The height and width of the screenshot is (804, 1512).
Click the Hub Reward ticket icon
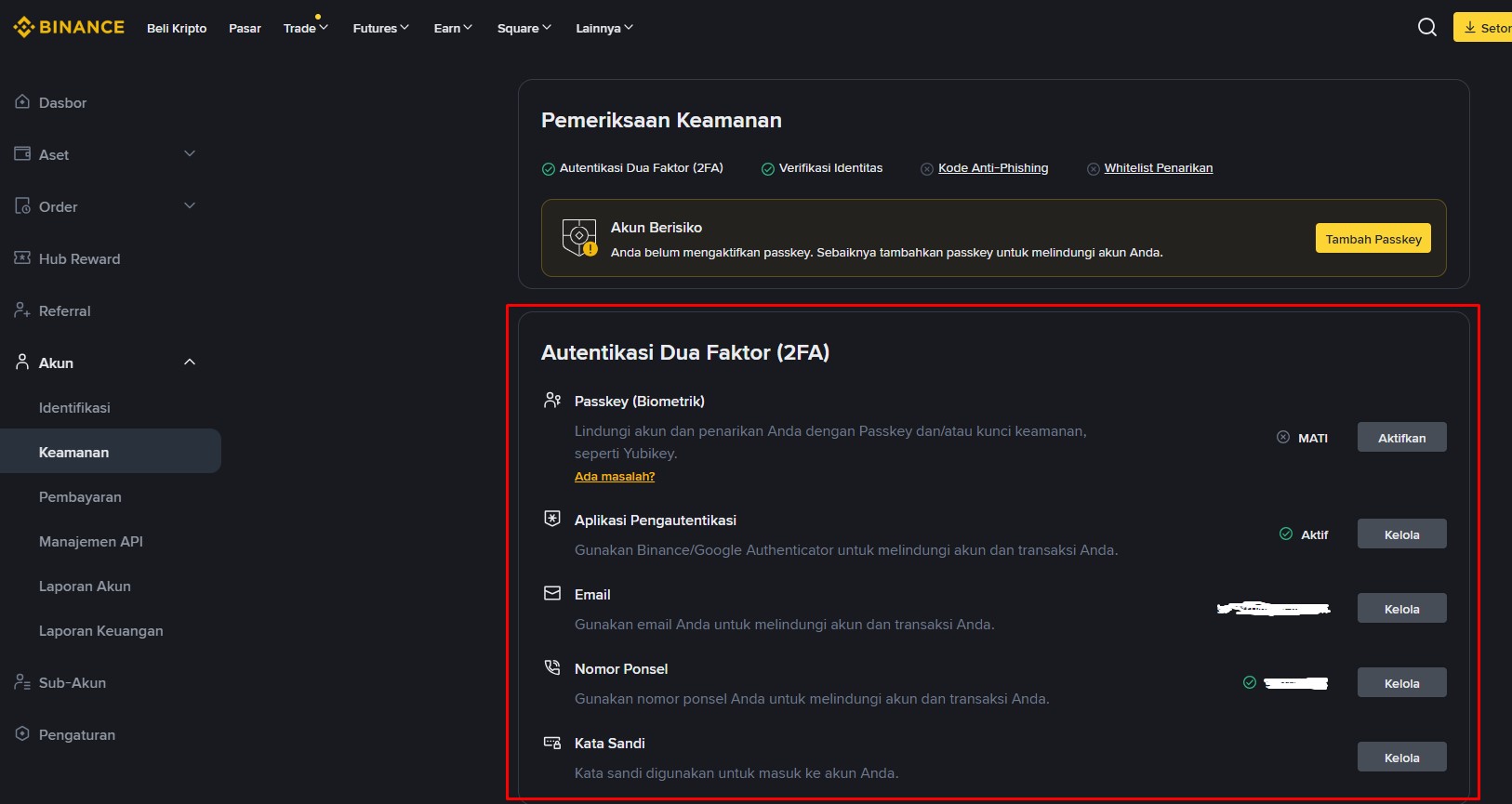[x=22, y=257]
